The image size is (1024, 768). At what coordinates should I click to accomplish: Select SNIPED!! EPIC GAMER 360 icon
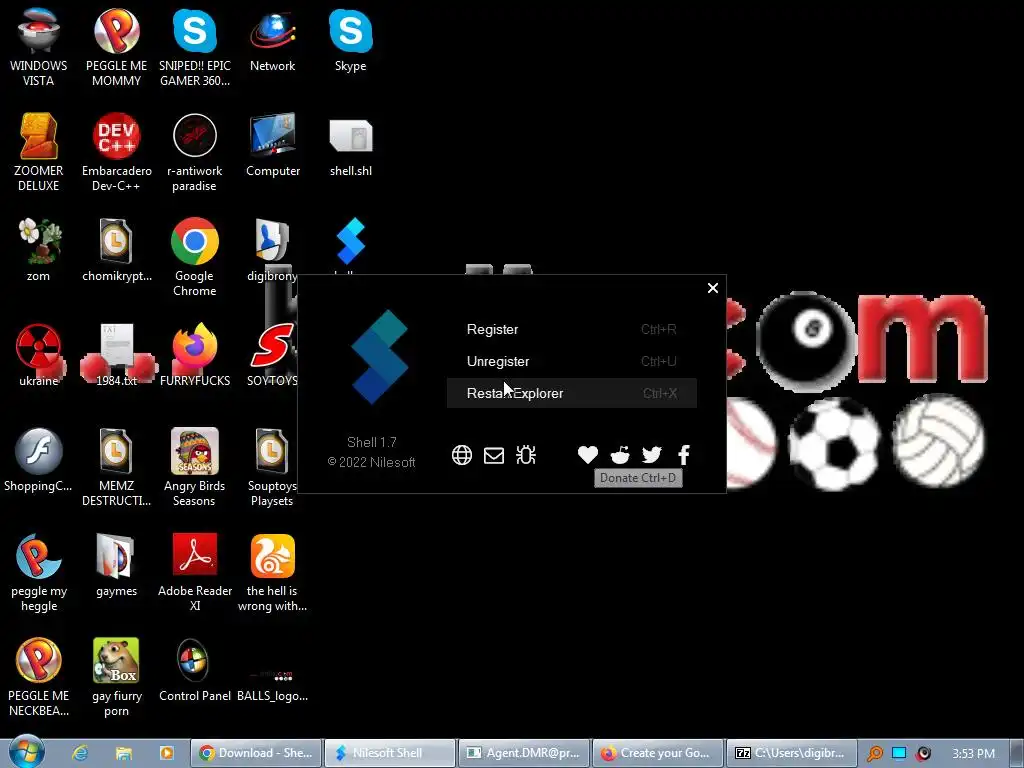195,46
